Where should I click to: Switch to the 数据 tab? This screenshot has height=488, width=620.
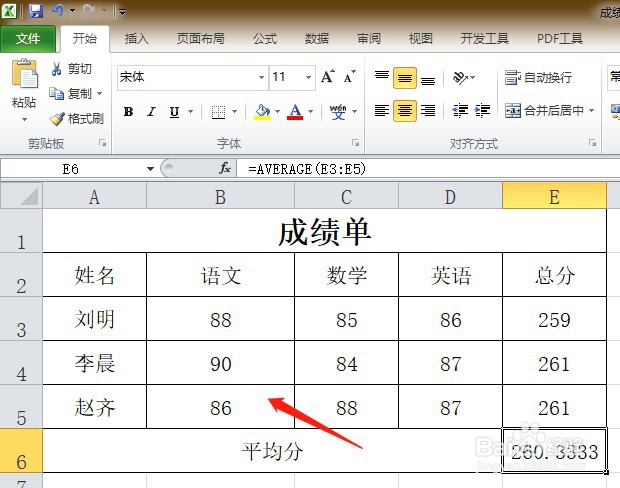(317, 38)
